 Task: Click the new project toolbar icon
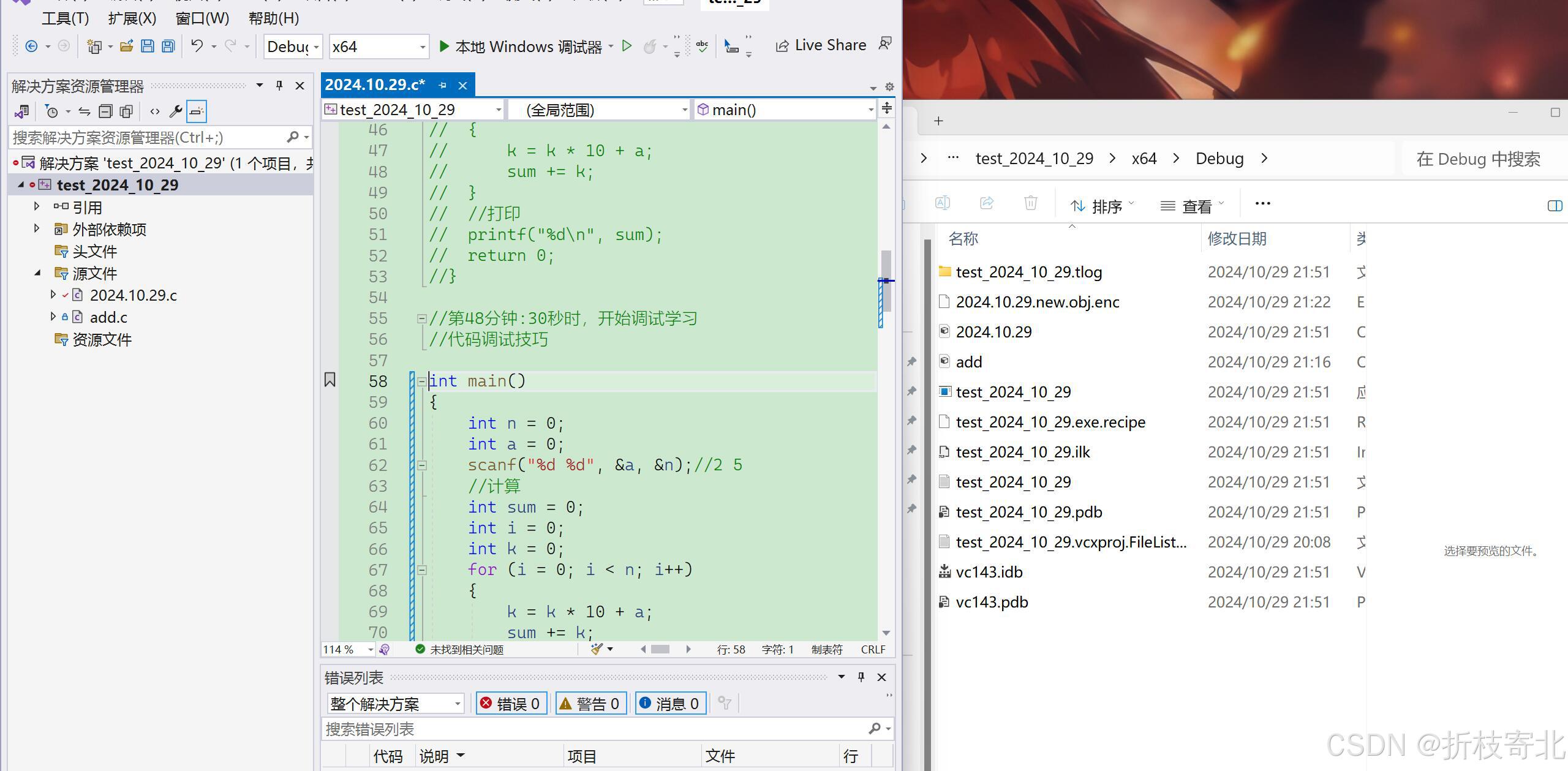click(94, 47)
